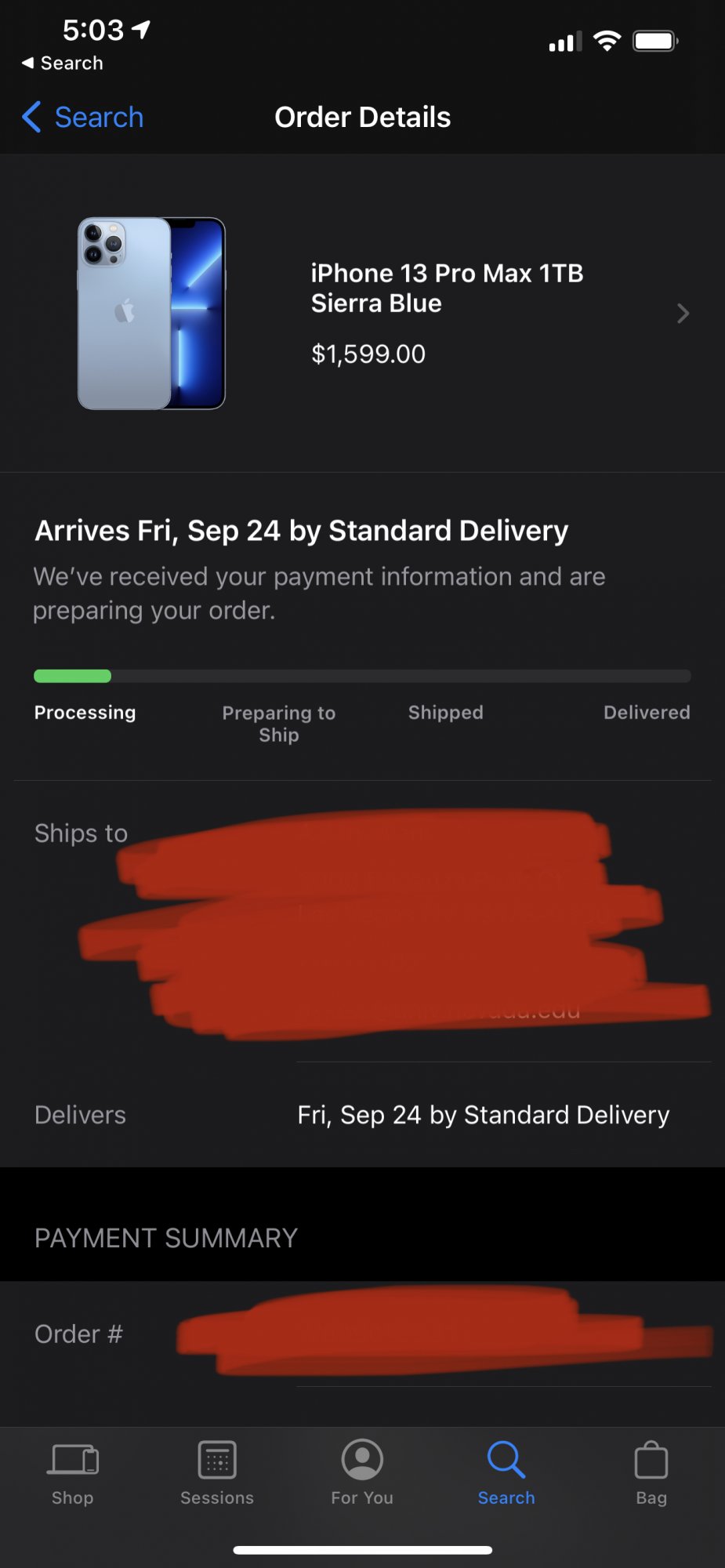Tap the Delivers Fri, Sep 24 row

(362, 1115)
